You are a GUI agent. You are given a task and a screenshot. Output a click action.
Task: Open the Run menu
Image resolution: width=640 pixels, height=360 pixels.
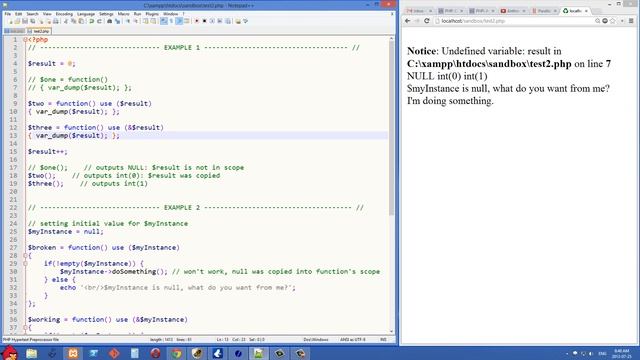coord(137,14)
